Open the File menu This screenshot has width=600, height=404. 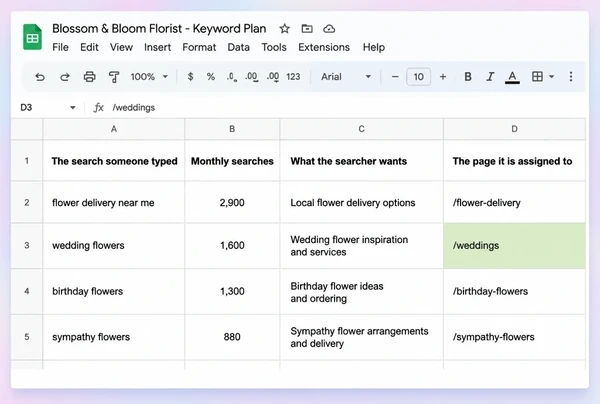tap(60, 47)
